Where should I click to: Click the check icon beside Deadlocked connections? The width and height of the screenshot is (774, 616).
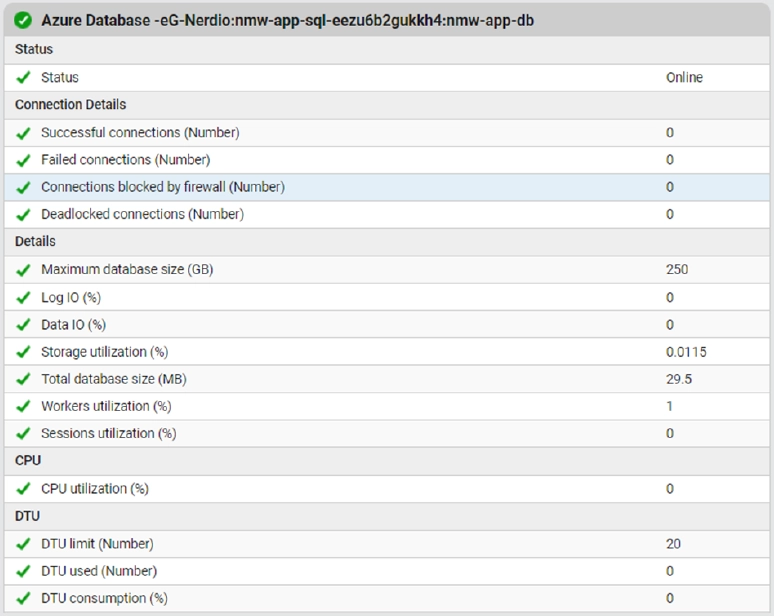(23, 215)
